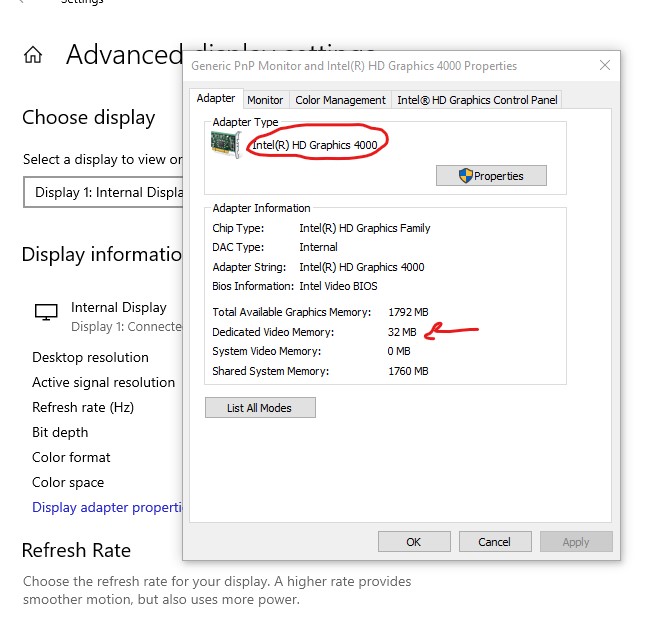Open the Display 1 Internal Display dropdown
Image resolution: width=652 pixels, height=629 pixels.
(x=103, y=192)
